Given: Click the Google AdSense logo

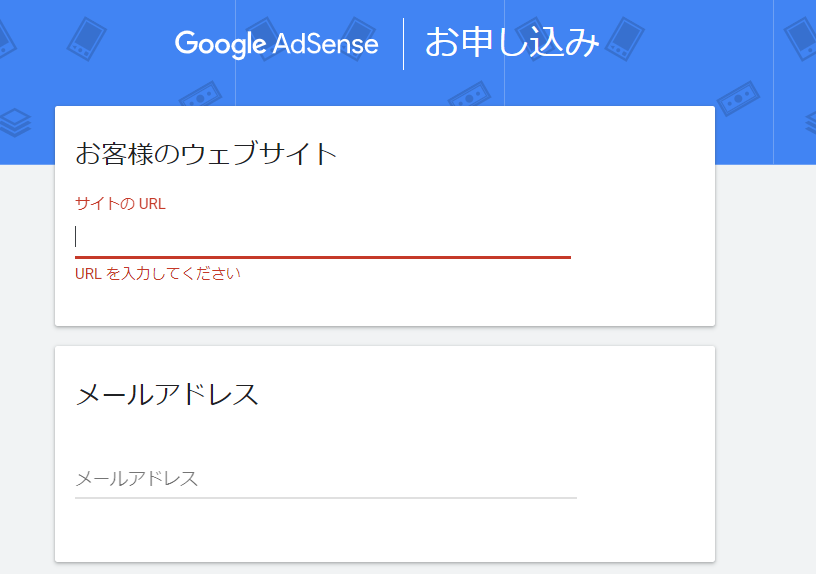Looking at the screenshot, I should [276, 44].
